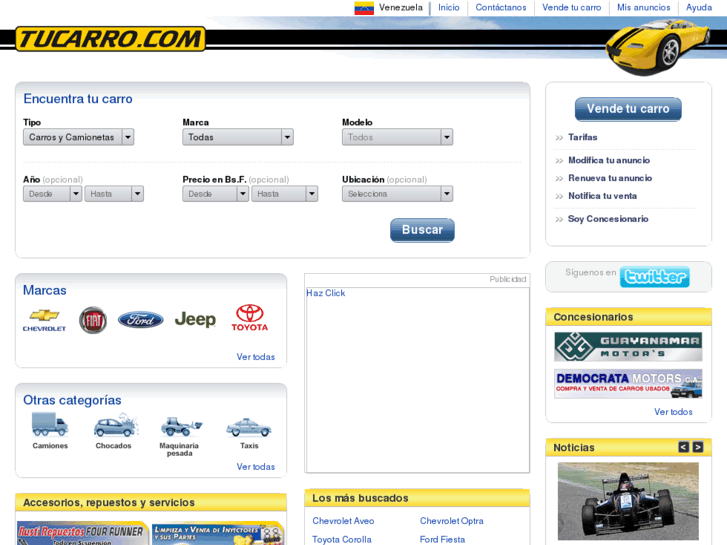
Task: Open the Chevrolet Optra search link
Action: point(452,521)
